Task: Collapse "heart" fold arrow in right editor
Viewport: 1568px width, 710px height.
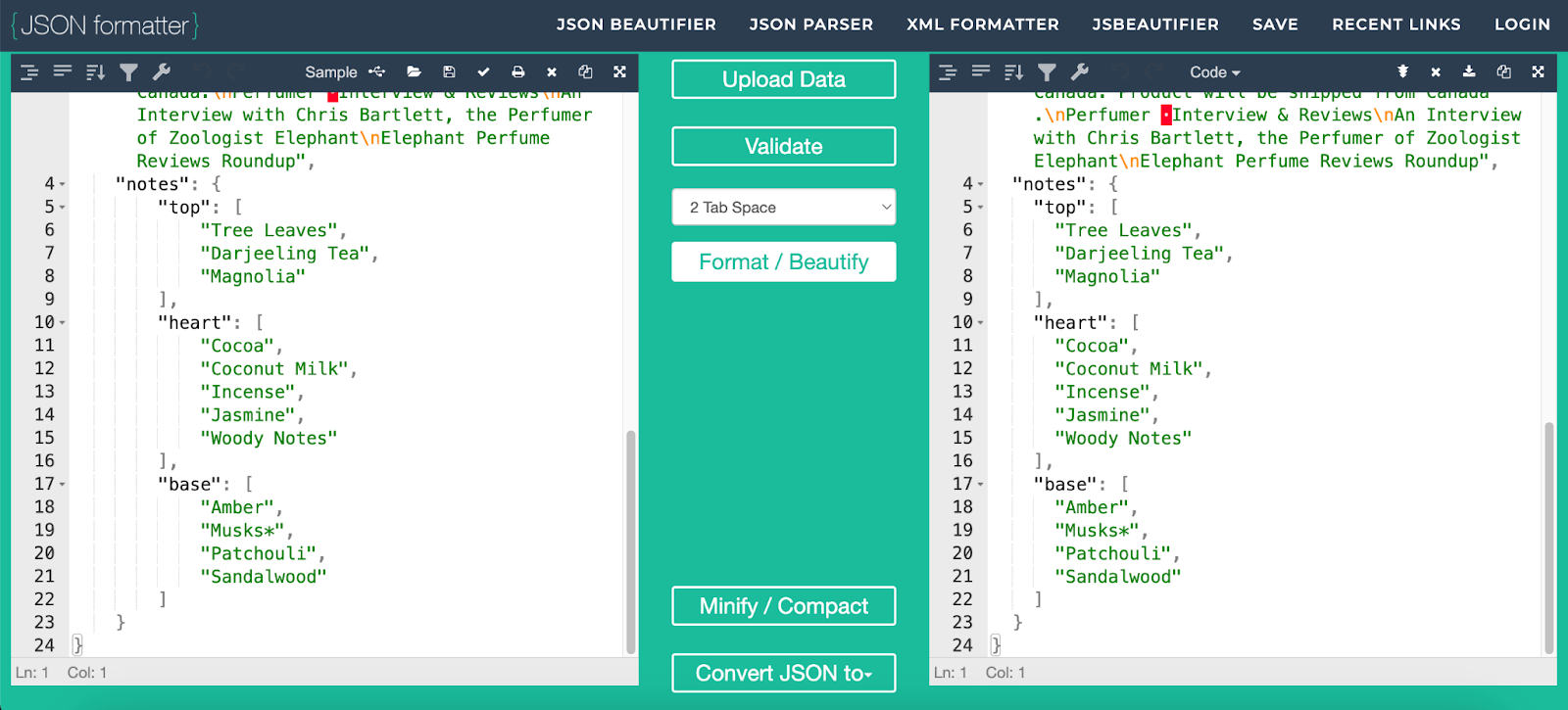Action: tap(981, 323)
